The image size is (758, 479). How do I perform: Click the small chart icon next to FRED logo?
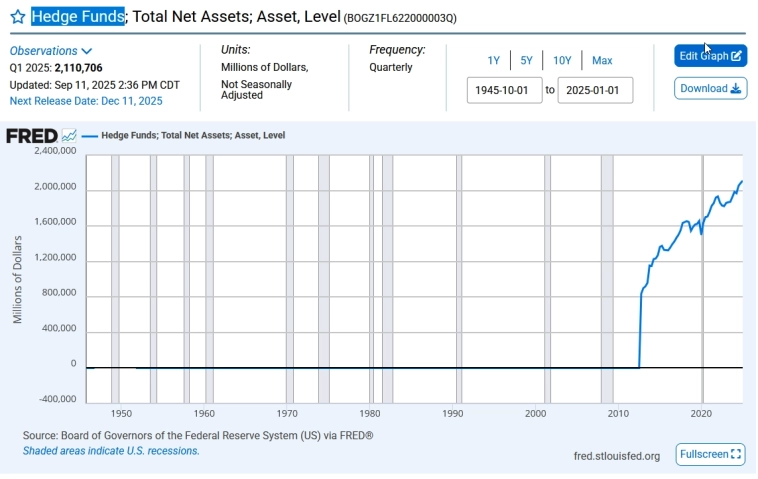click(69, 136)
